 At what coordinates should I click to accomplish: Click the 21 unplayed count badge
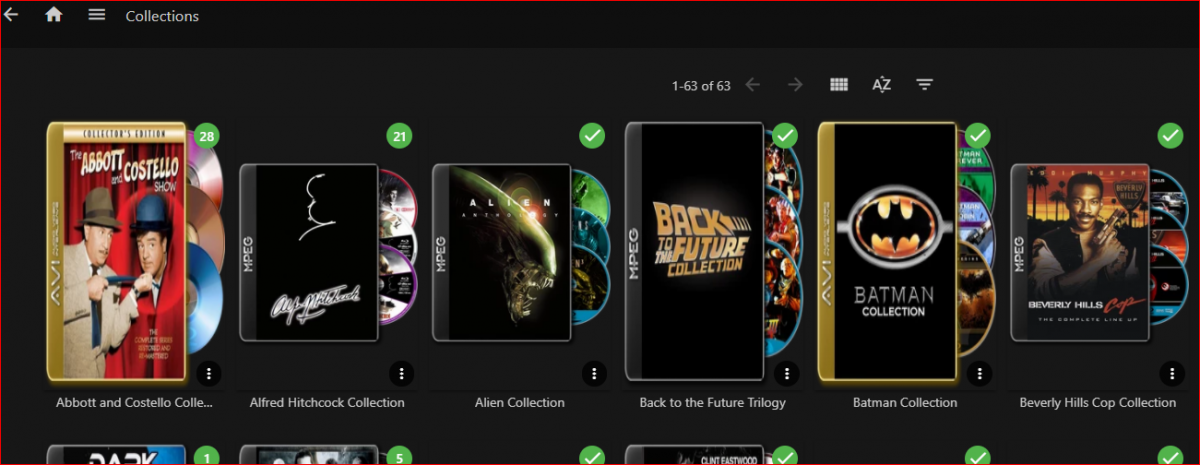click(400, 135)
